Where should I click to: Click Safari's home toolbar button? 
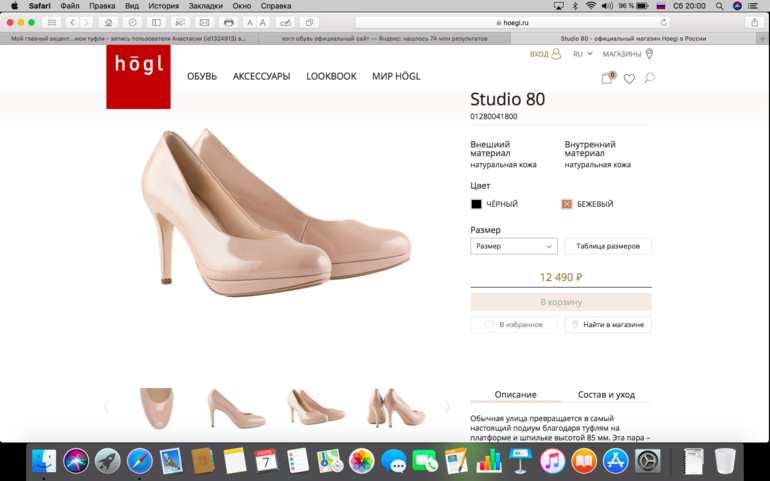point(108,22)
